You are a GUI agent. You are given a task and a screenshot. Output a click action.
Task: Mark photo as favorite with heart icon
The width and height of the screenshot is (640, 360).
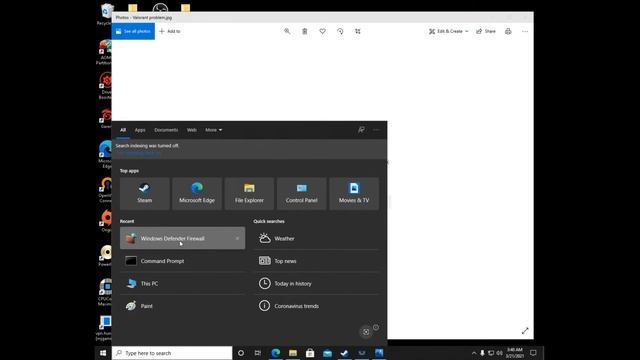tap(322, 31)
